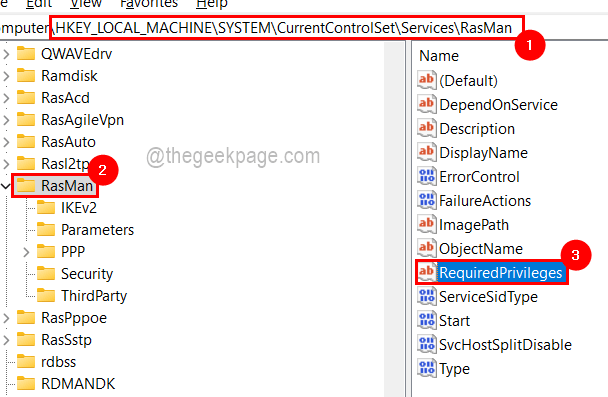Image resolution: width=608 pixels, height=397 pixels.
Task: Select the RequiredPrivileges value name
Action: [x=501, y=273]
